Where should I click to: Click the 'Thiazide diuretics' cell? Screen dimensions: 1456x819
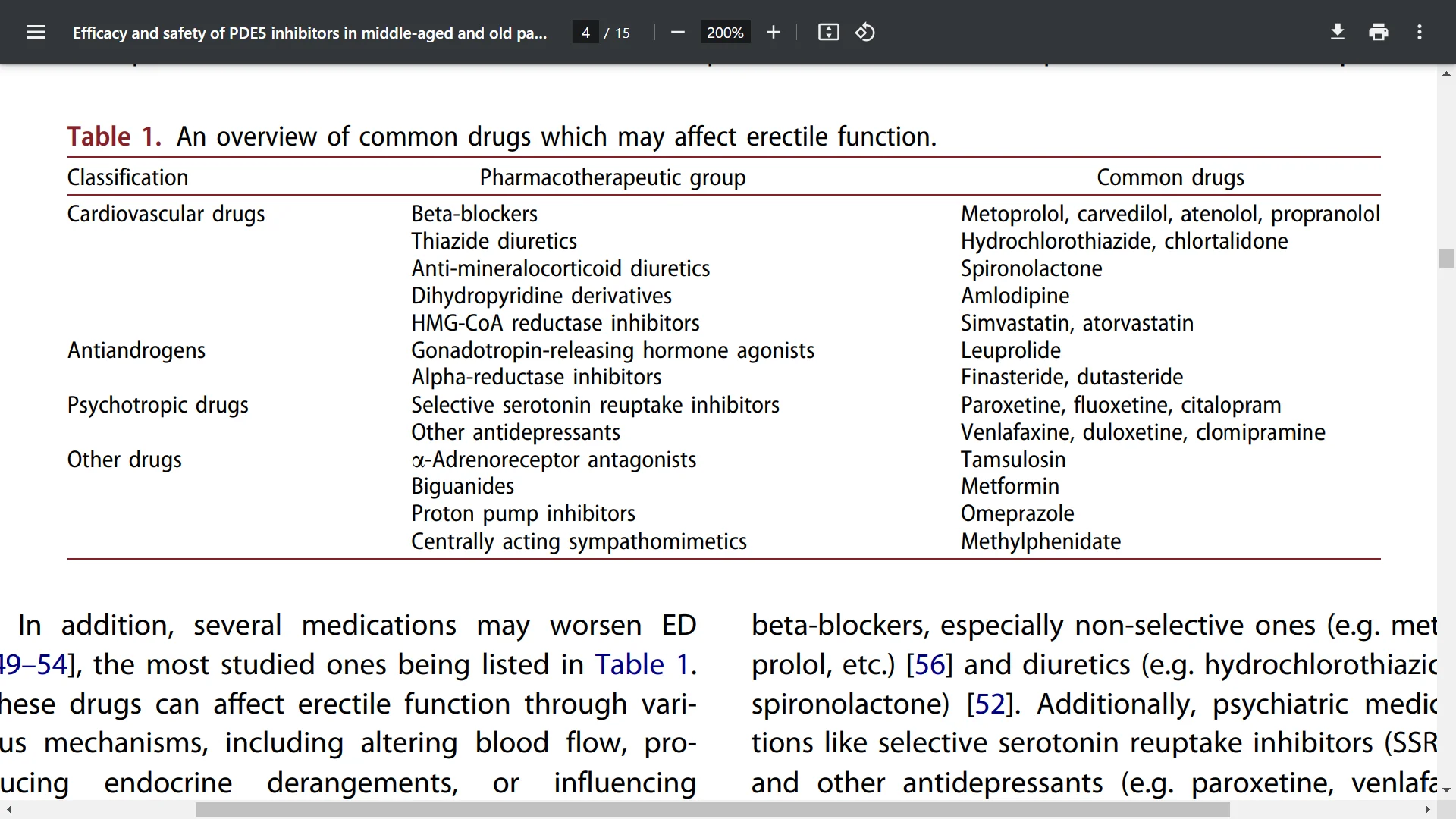tap(494, 241)
